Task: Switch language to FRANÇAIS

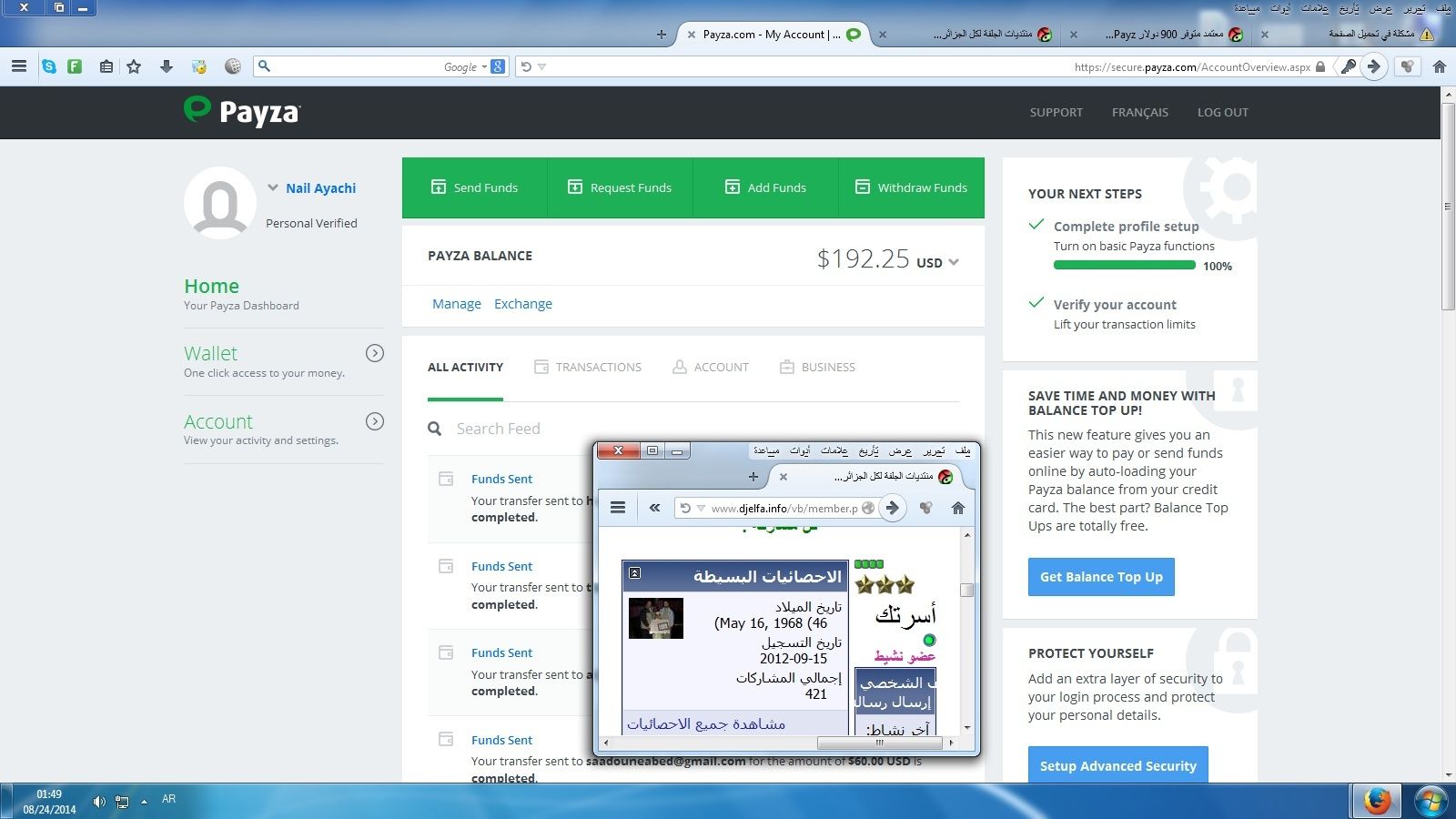Action: [x=1140, y=112]
